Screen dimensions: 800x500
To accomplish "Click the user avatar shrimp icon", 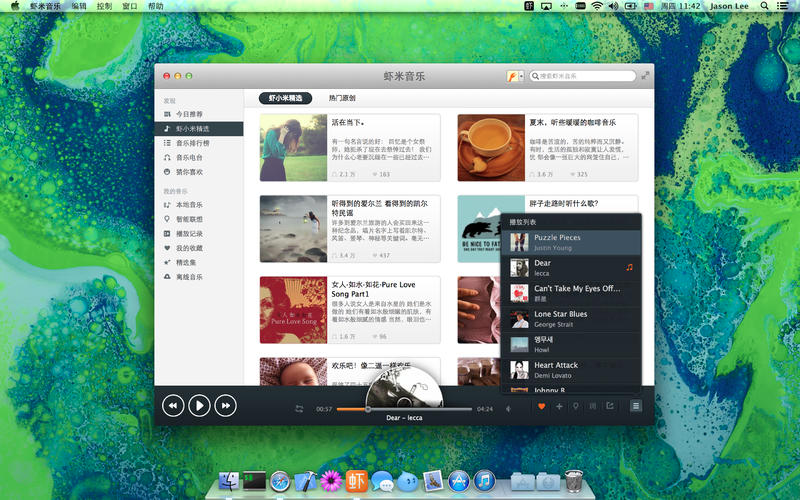I will (x=512, y=76).
